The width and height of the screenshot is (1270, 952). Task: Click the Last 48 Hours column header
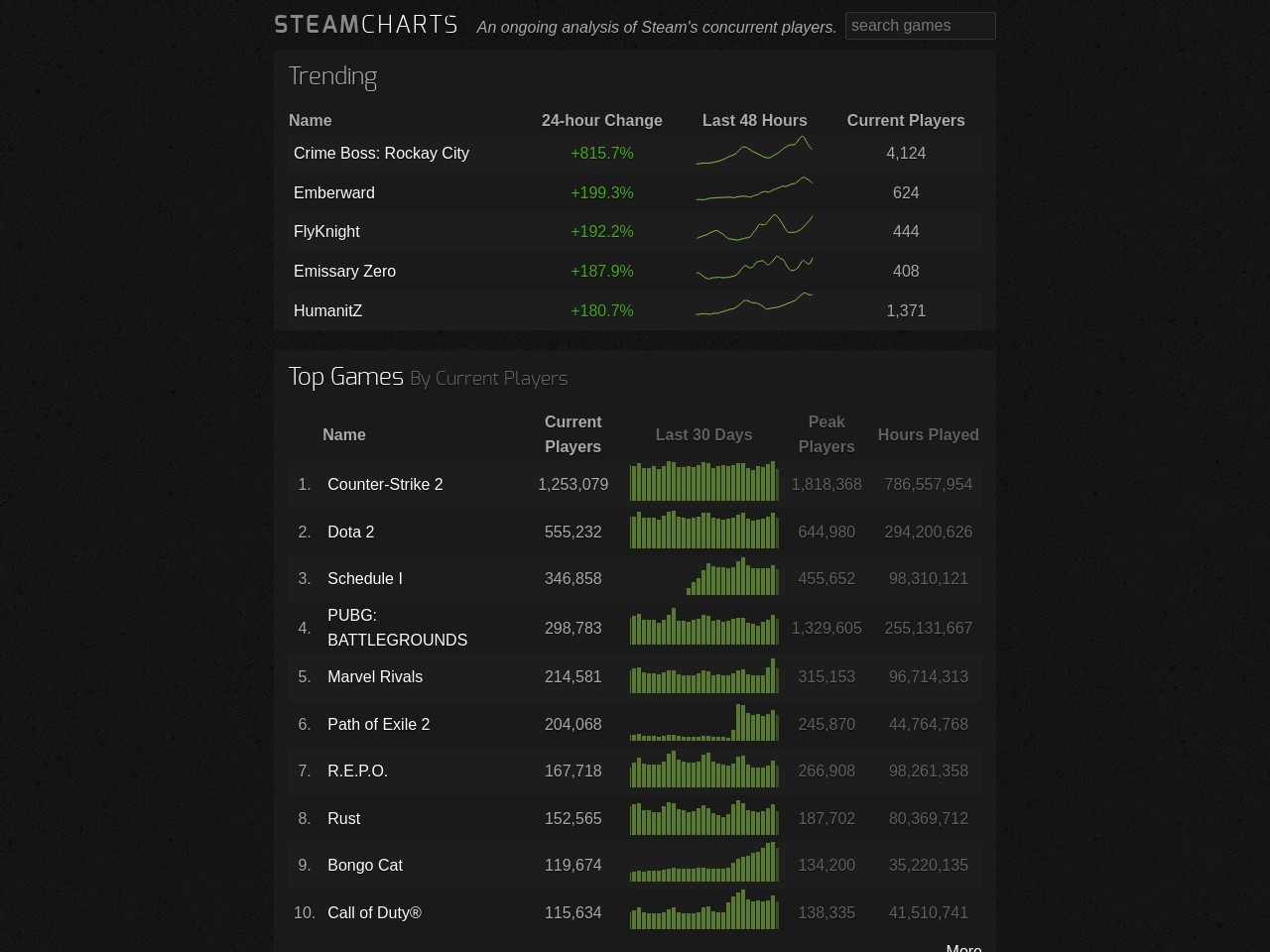tap(754, 120)
